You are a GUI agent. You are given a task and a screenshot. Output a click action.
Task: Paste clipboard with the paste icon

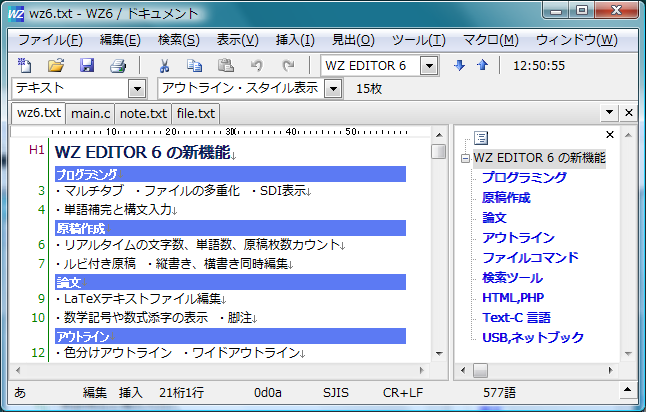coord(226,65)
